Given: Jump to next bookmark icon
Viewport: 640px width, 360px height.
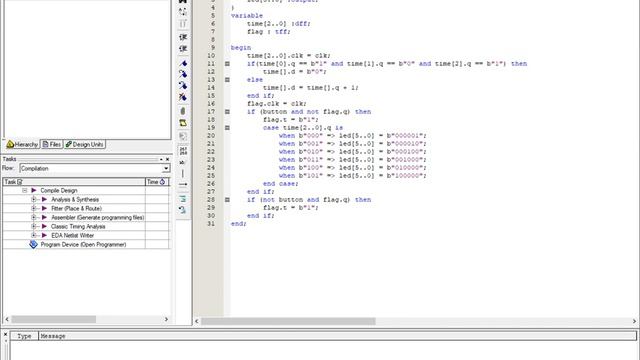Looking at the screenshot, I should tap(183, 74).
